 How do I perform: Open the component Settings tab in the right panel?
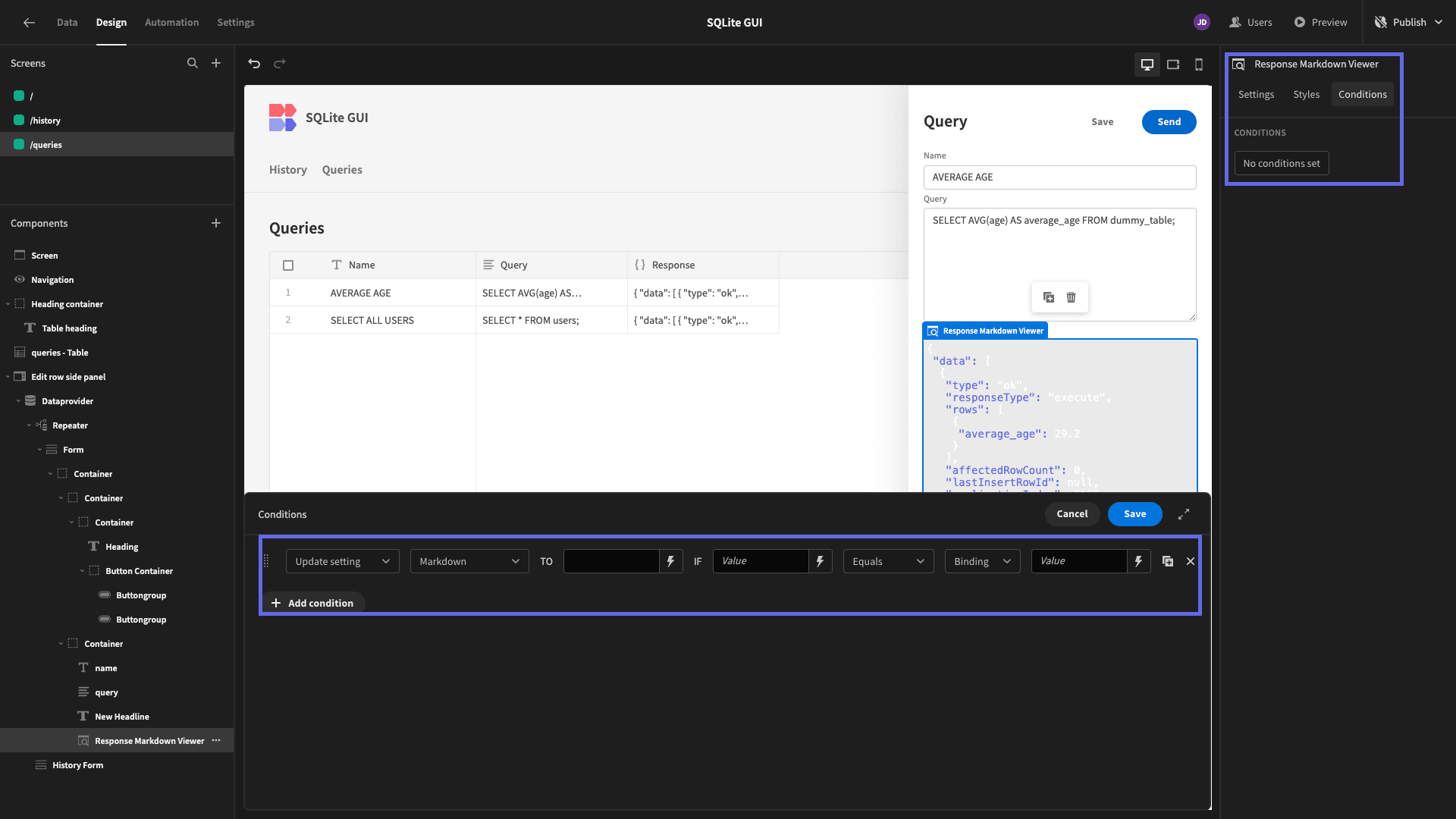[1257, 94]
